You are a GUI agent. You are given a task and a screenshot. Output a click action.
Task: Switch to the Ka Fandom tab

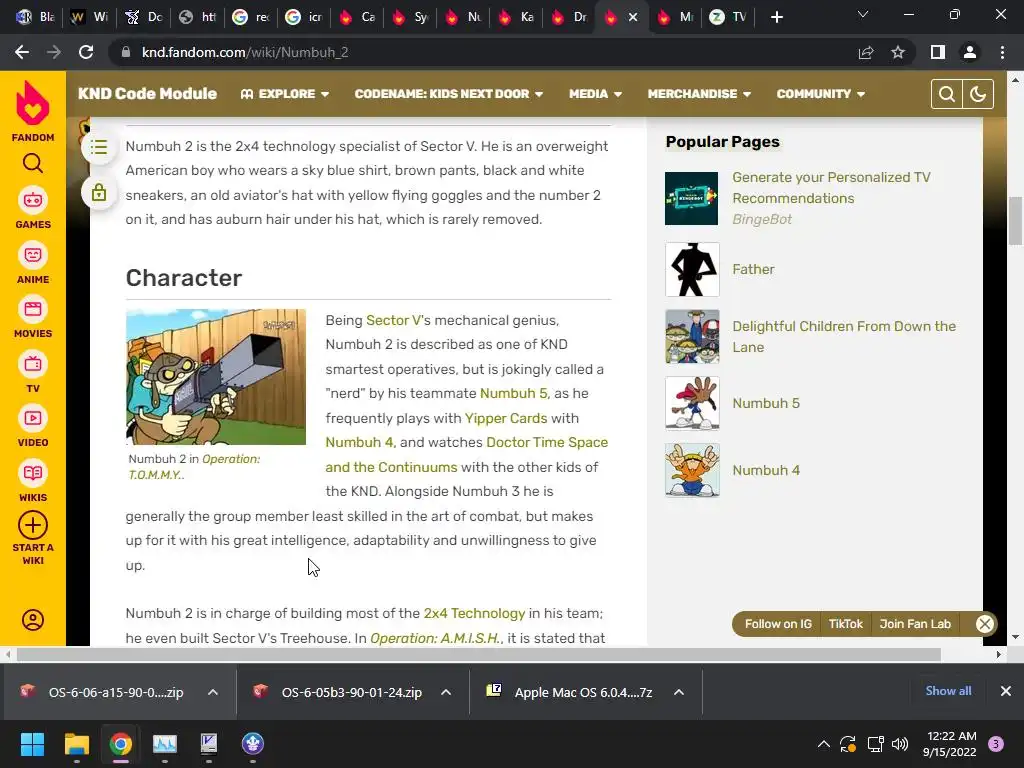click(516, 17)
